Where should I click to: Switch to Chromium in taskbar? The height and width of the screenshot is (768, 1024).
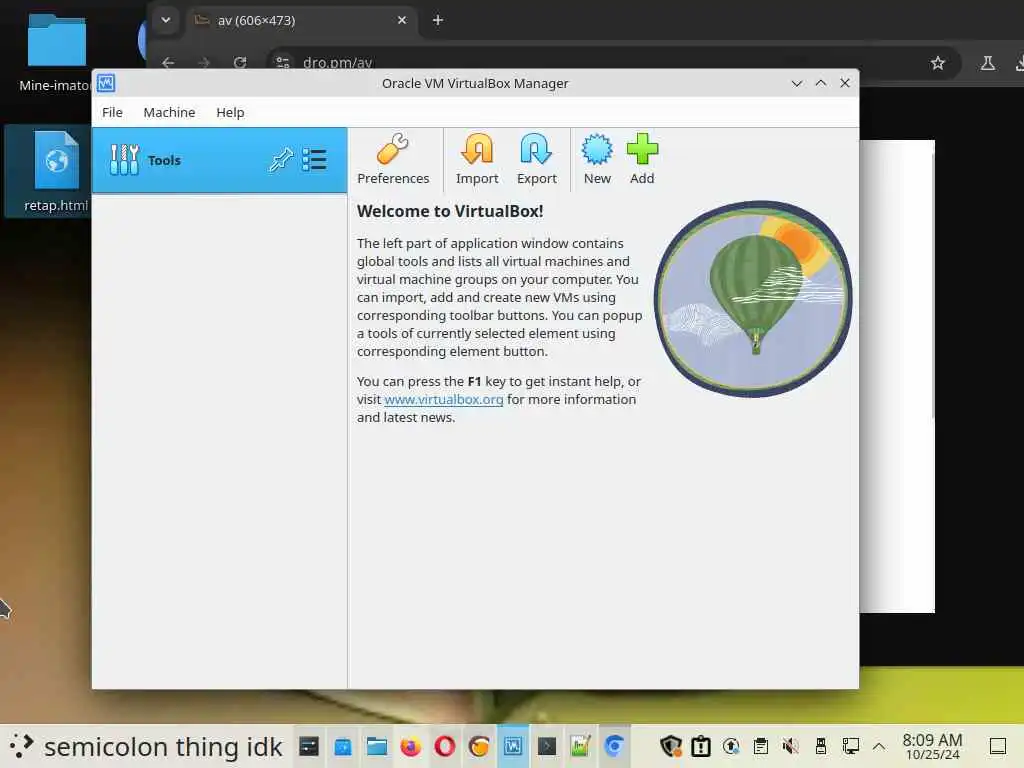[x=614, y=746]
